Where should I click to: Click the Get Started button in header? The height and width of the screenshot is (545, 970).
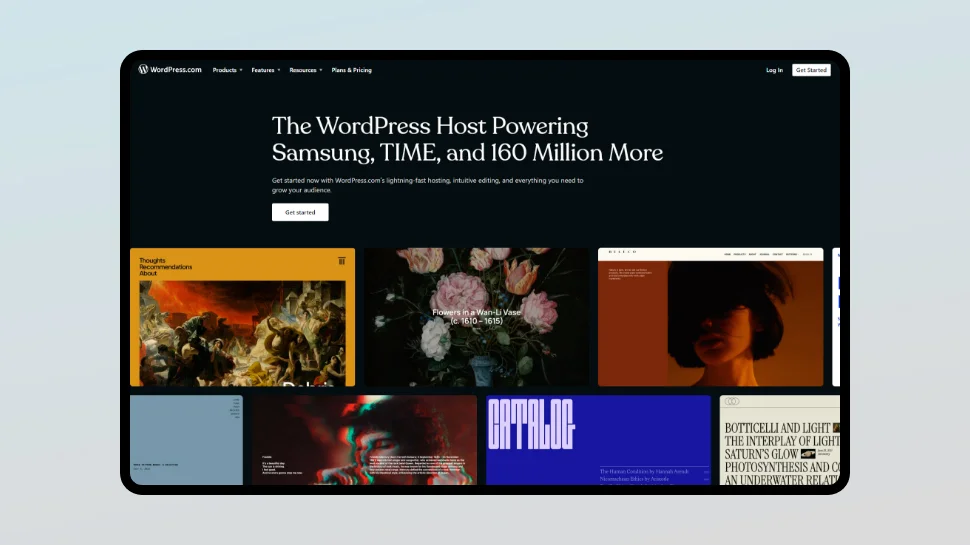click(811, 70)
